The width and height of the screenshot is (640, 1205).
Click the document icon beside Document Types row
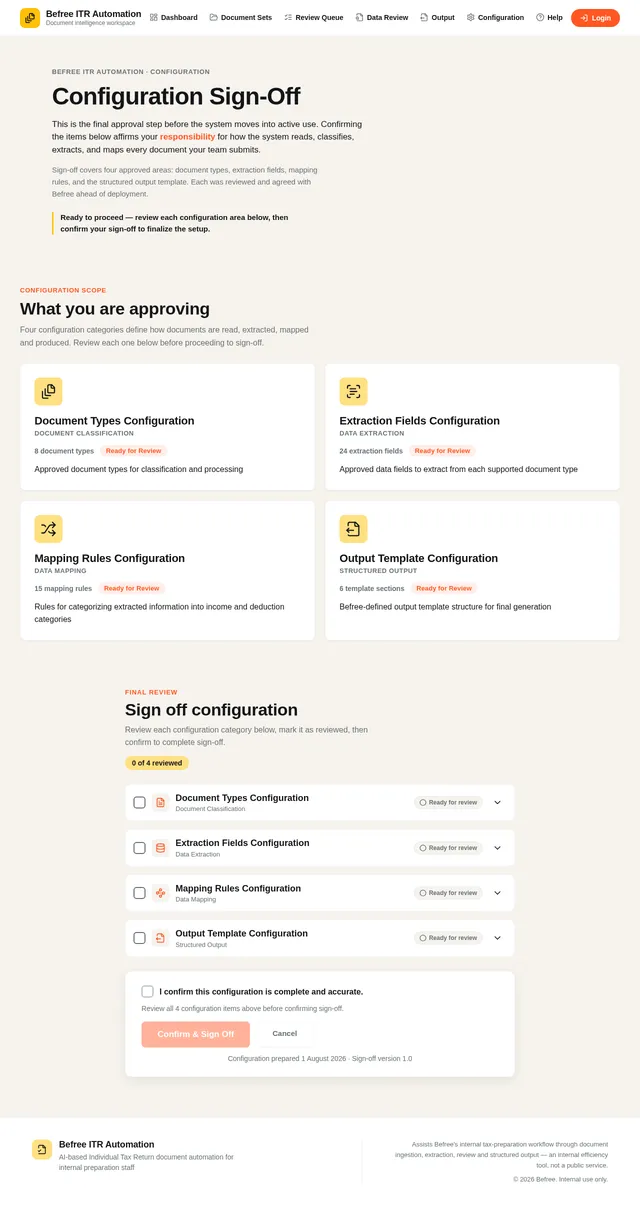coord(160,802)
